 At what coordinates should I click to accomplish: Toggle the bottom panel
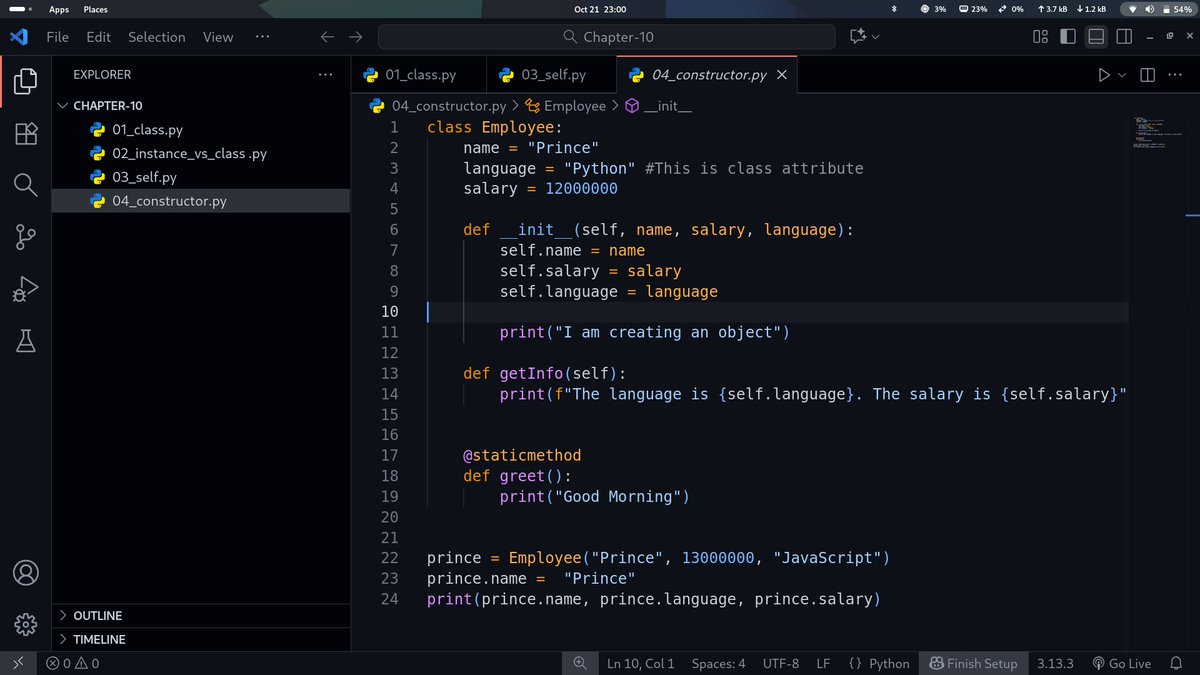pyautogui.click(x=1096, y=37)
